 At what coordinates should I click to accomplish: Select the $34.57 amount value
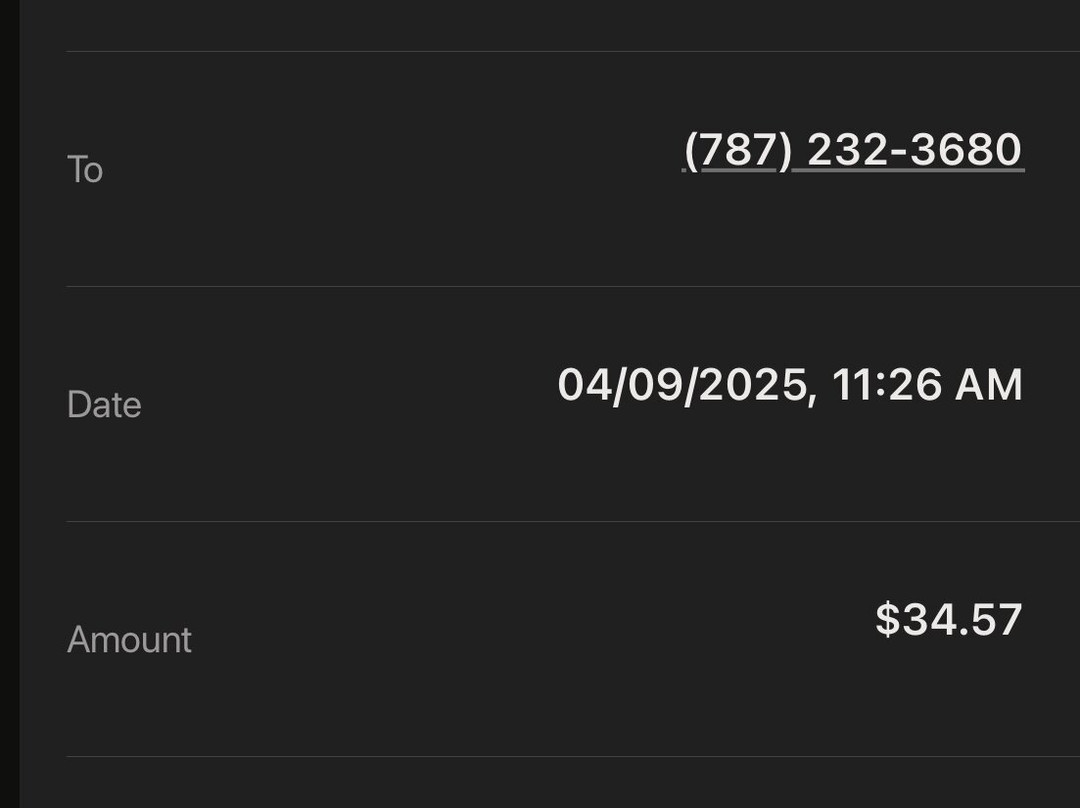948,619
